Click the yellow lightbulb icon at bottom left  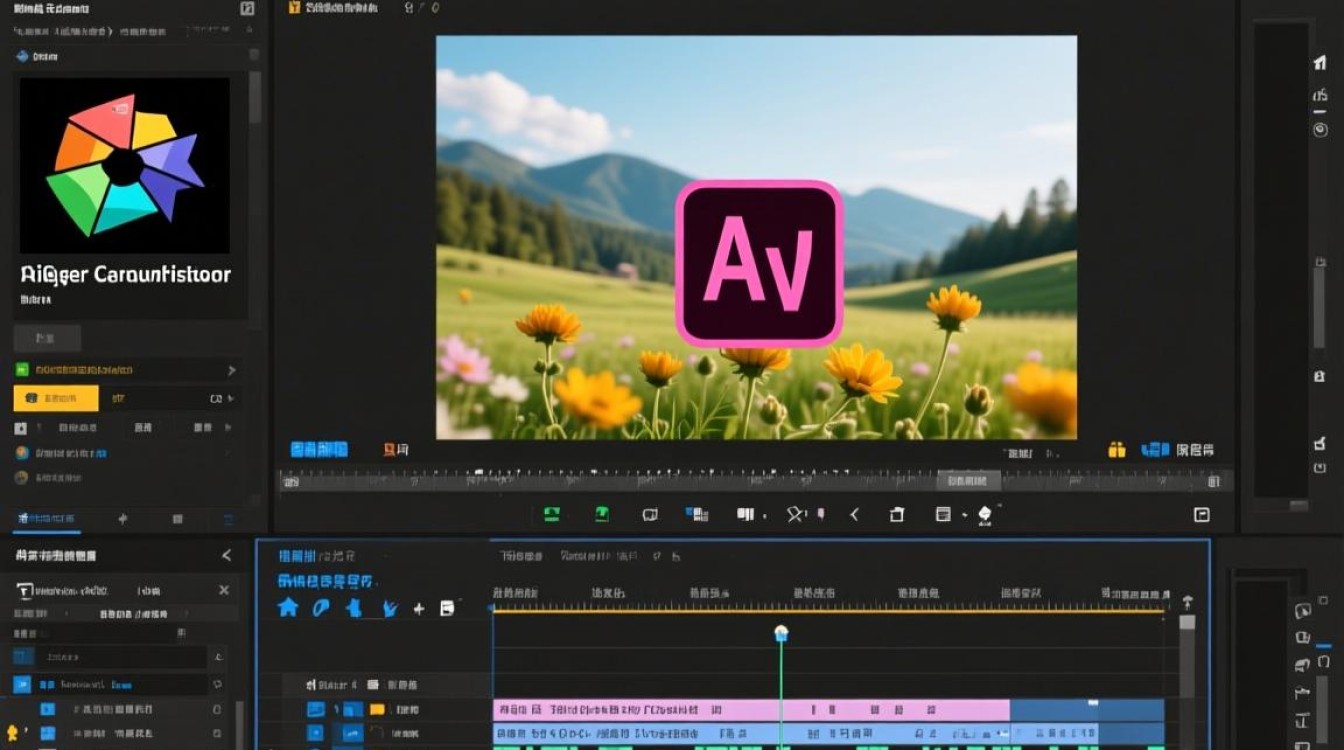(x=13, y=733)
